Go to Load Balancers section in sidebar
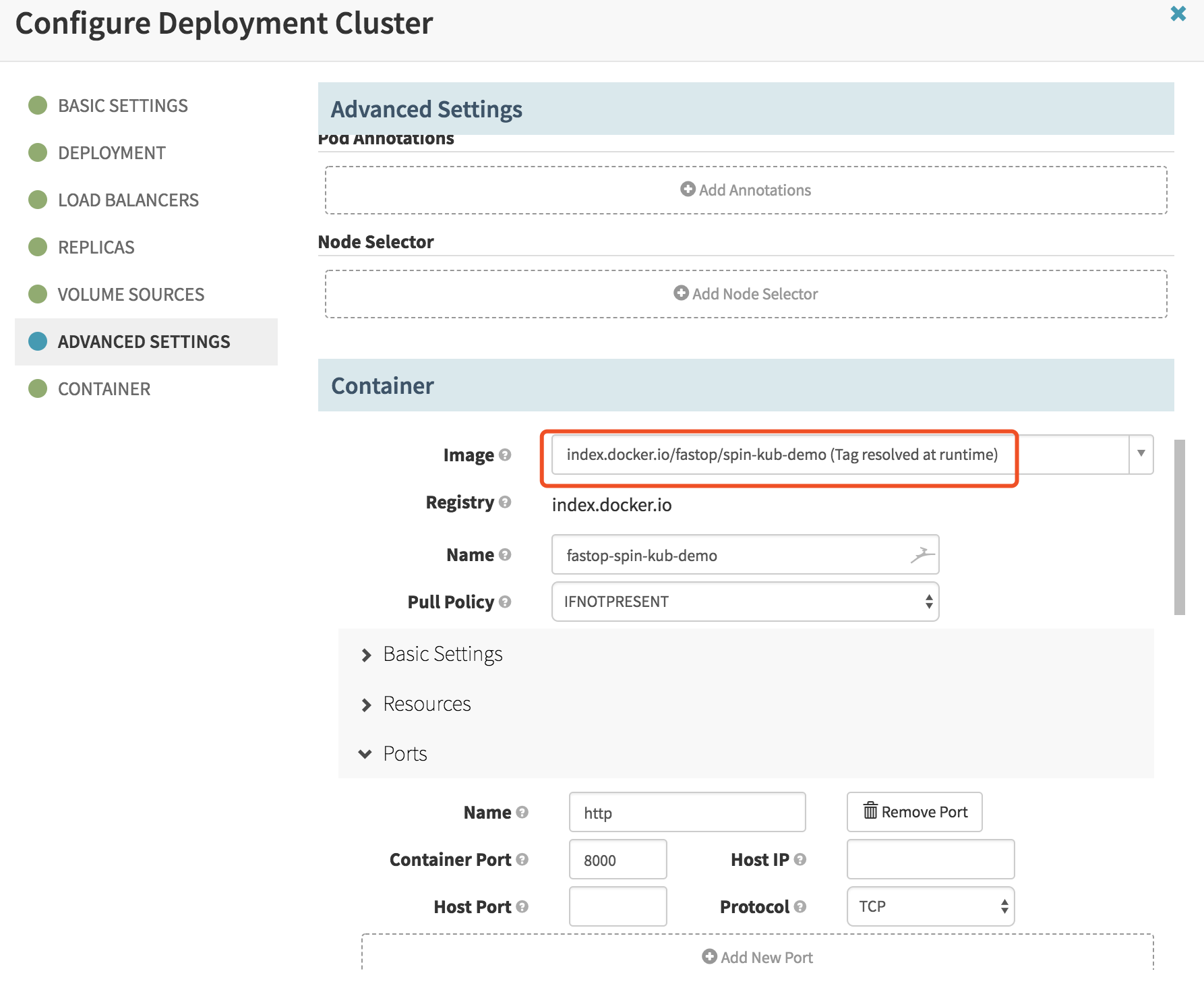This screenshot has height=990, width=1204. pos(128,200)
